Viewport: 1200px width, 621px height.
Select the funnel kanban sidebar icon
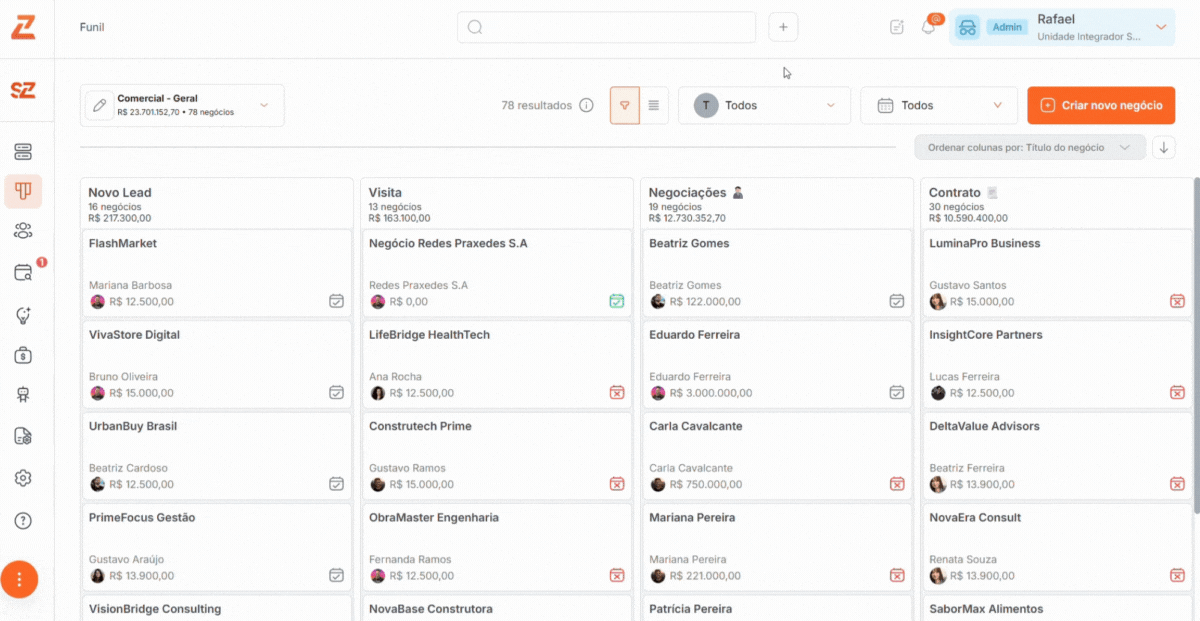pyautogui.click(x=23, y=191)
